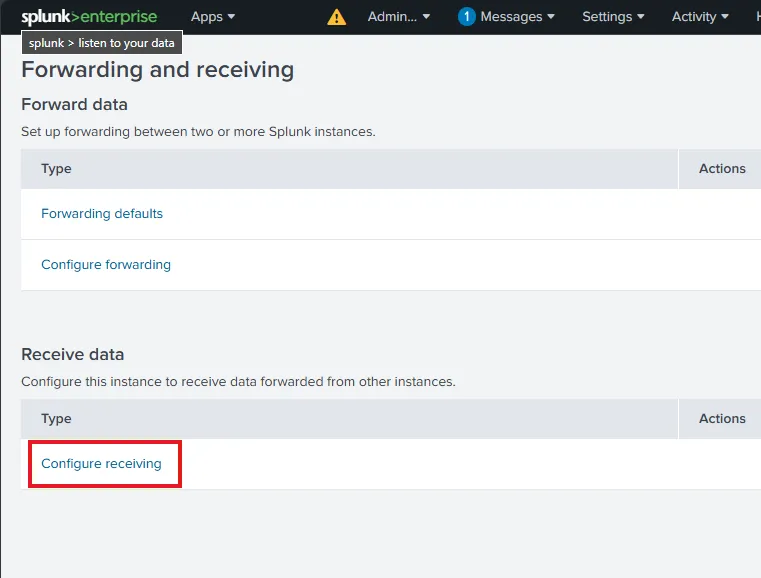Expand the Apps dropdown menu
The width and height of the screenshot is (761, 578).
213,17
